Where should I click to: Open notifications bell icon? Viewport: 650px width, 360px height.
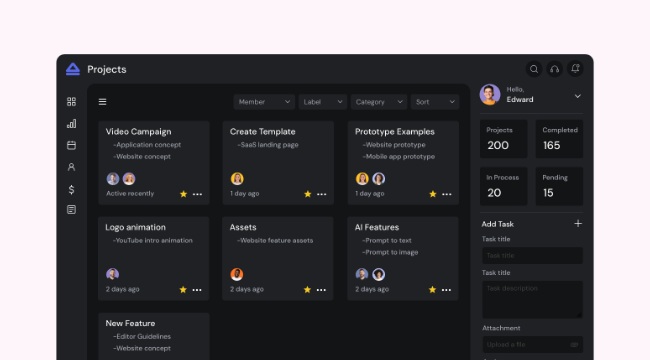[575, 69]
